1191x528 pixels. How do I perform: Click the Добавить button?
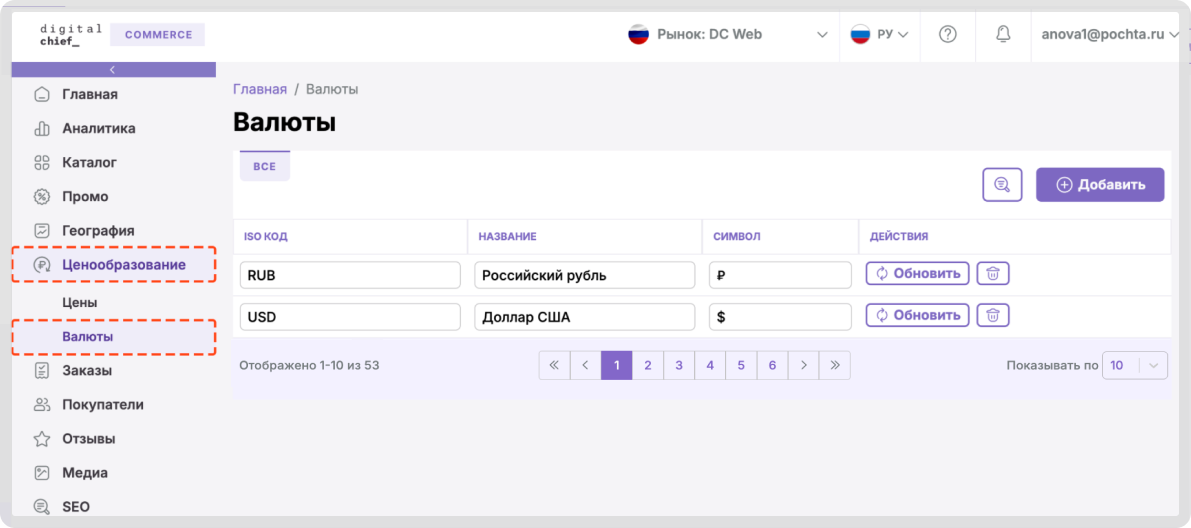click(x=1100, y=185)
